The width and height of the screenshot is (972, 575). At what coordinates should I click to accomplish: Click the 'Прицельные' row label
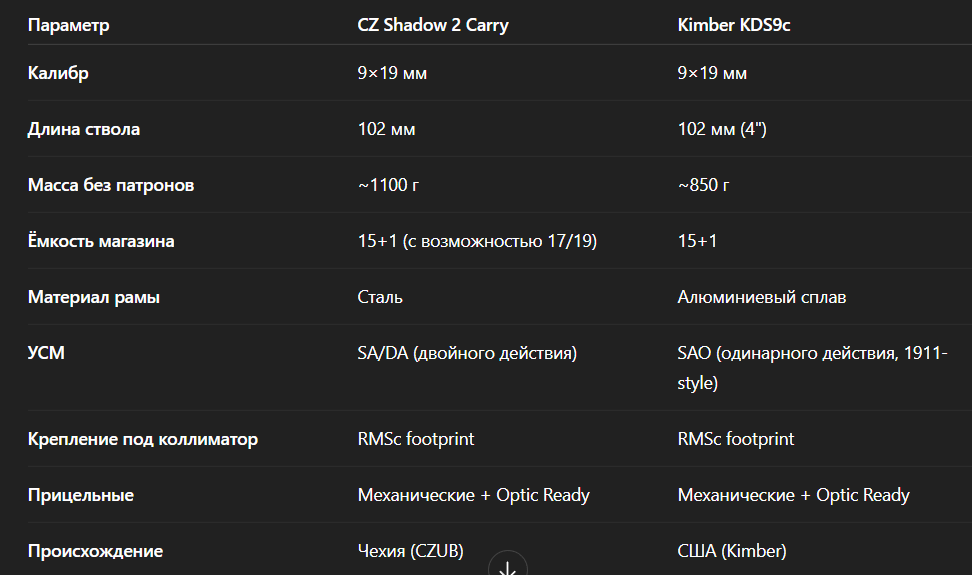(x=80, y=495)
